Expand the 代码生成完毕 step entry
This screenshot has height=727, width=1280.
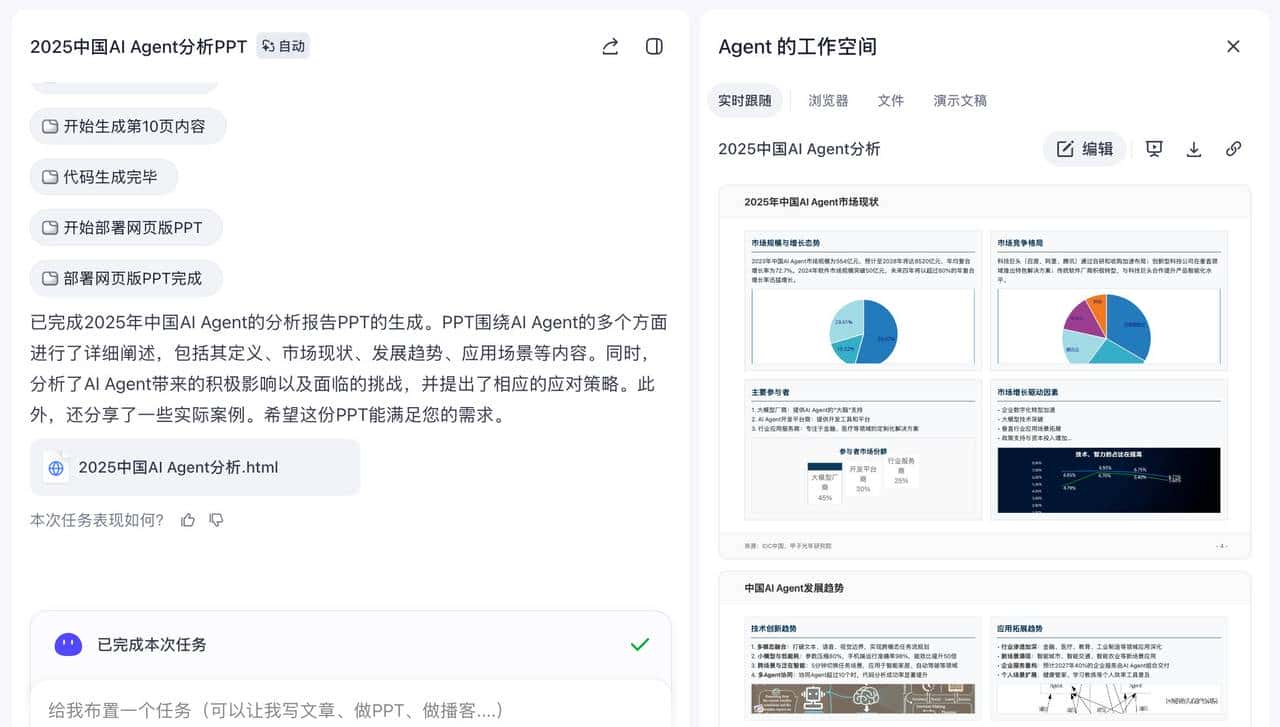pyautogui.click(x=104, y=176)
